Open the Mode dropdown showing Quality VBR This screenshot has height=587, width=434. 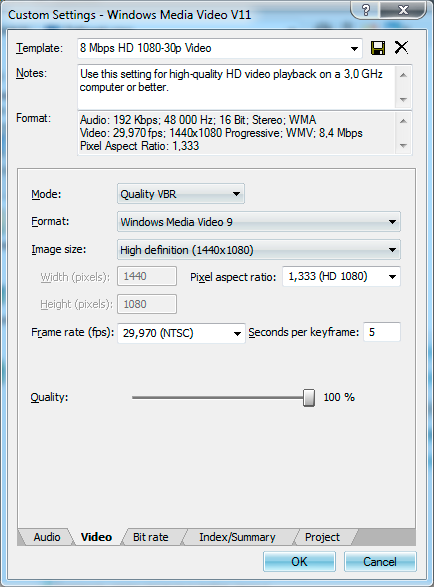[x=181, y=194]
